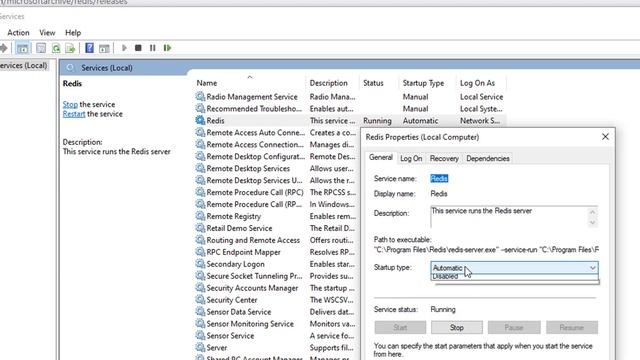Screen dimensions: 640x360
Task: Open the Startup type combo box
Action: 514,268
